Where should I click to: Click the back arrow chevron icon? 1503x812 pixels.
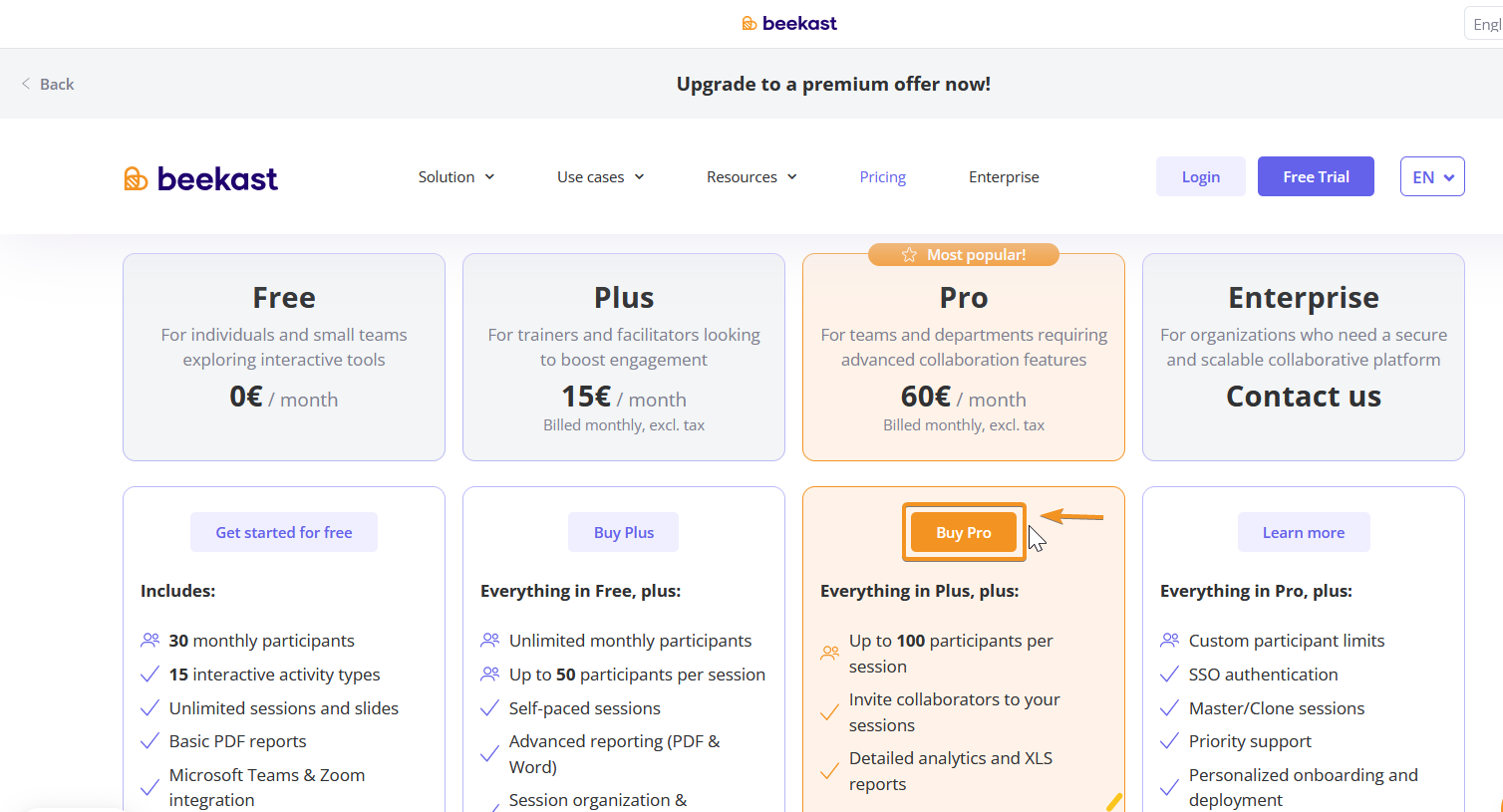pyautogui.click(x=26, y=84)
